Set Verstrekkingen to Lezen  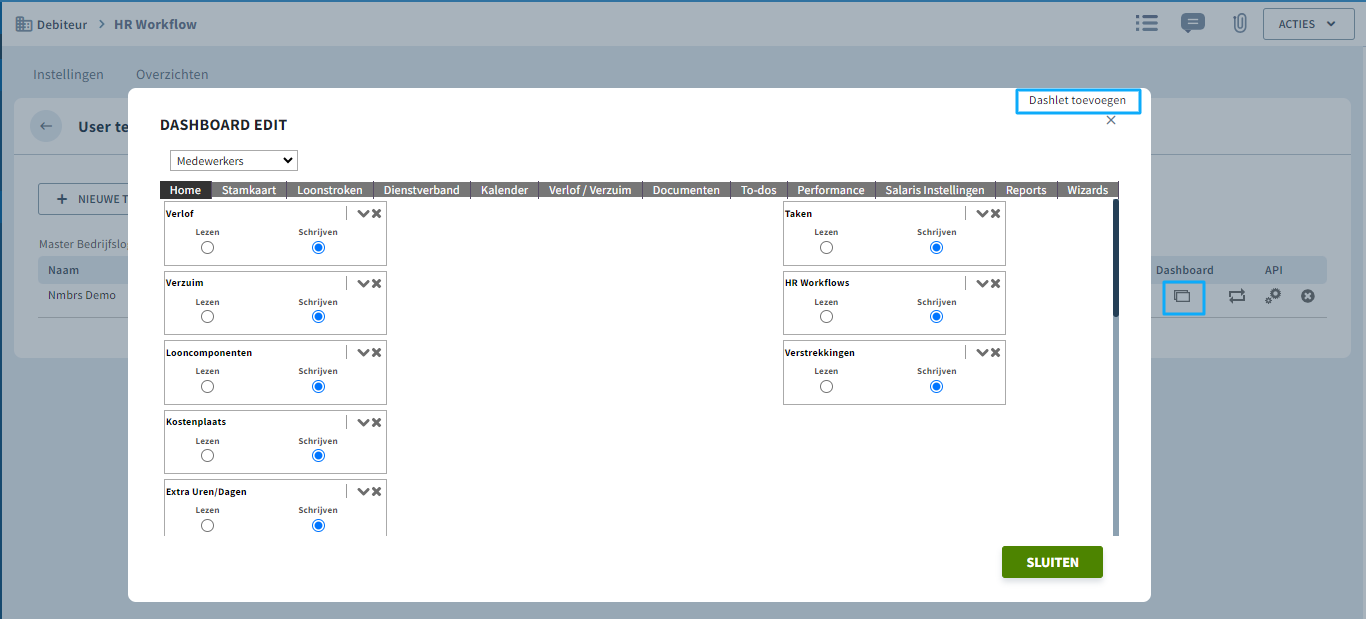coord(826,386)
